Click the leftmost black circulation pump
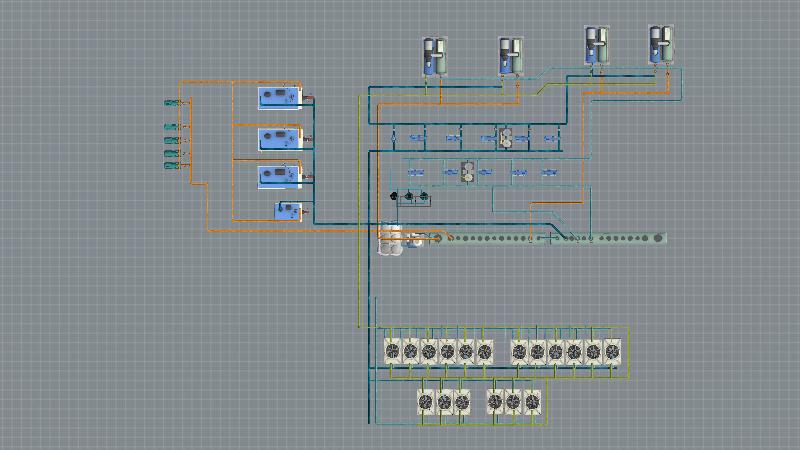The width and height of the screenshot is (800, 450). point(394,196)
